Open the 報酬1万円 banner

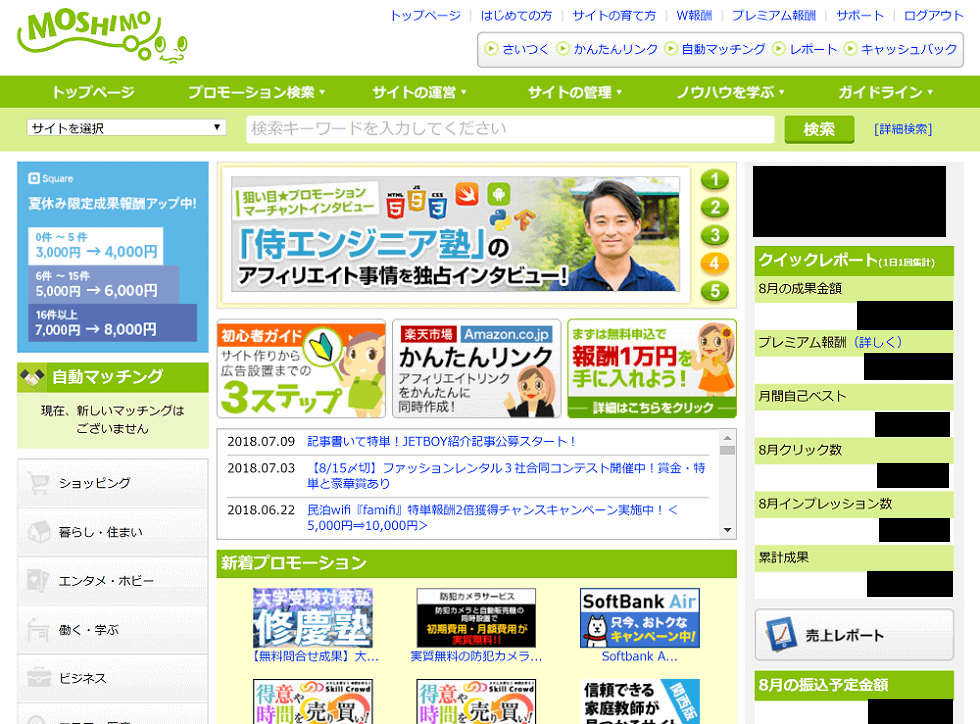click(652, 369)
